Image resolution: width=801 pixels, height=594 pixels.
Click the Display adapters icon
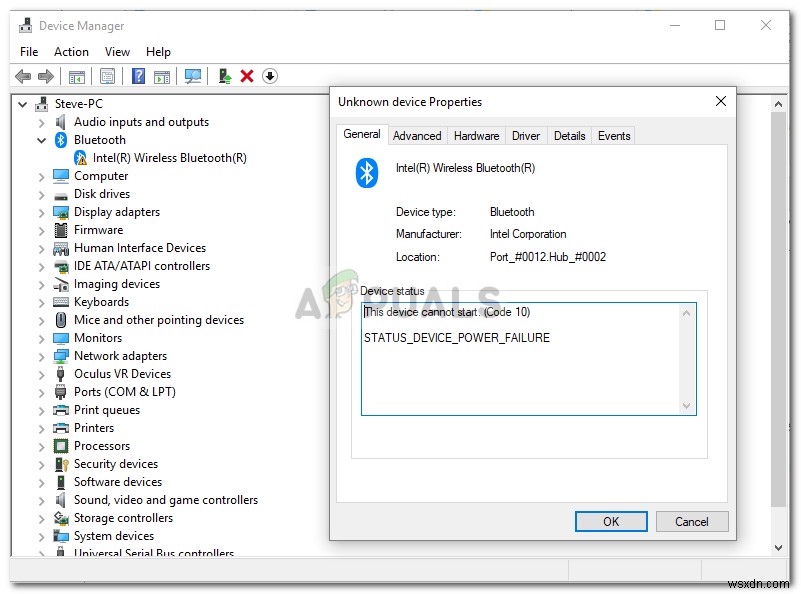[x=61, y=212]
